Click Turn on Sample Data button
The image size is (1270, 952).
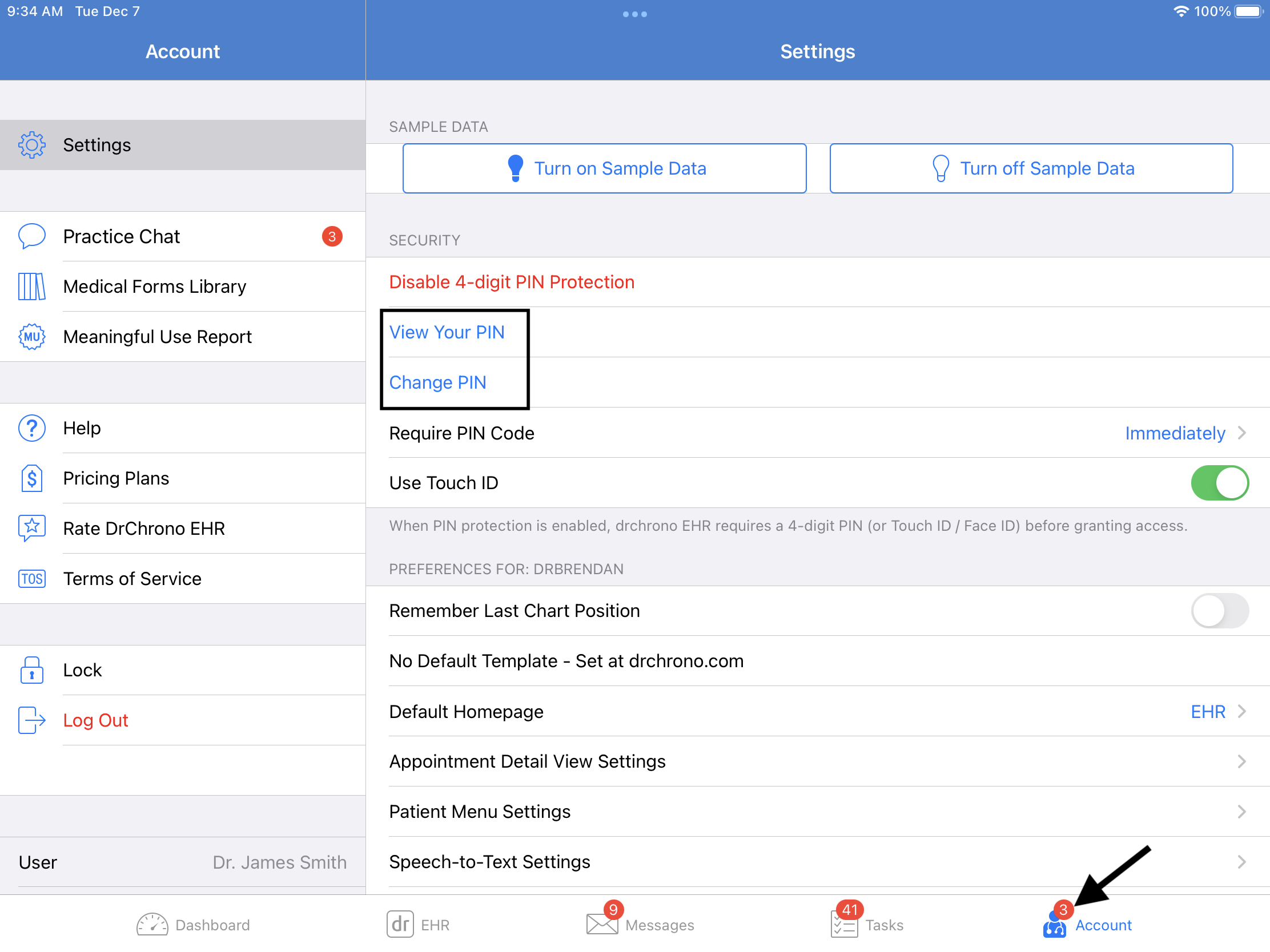click(x=605, y=168)
